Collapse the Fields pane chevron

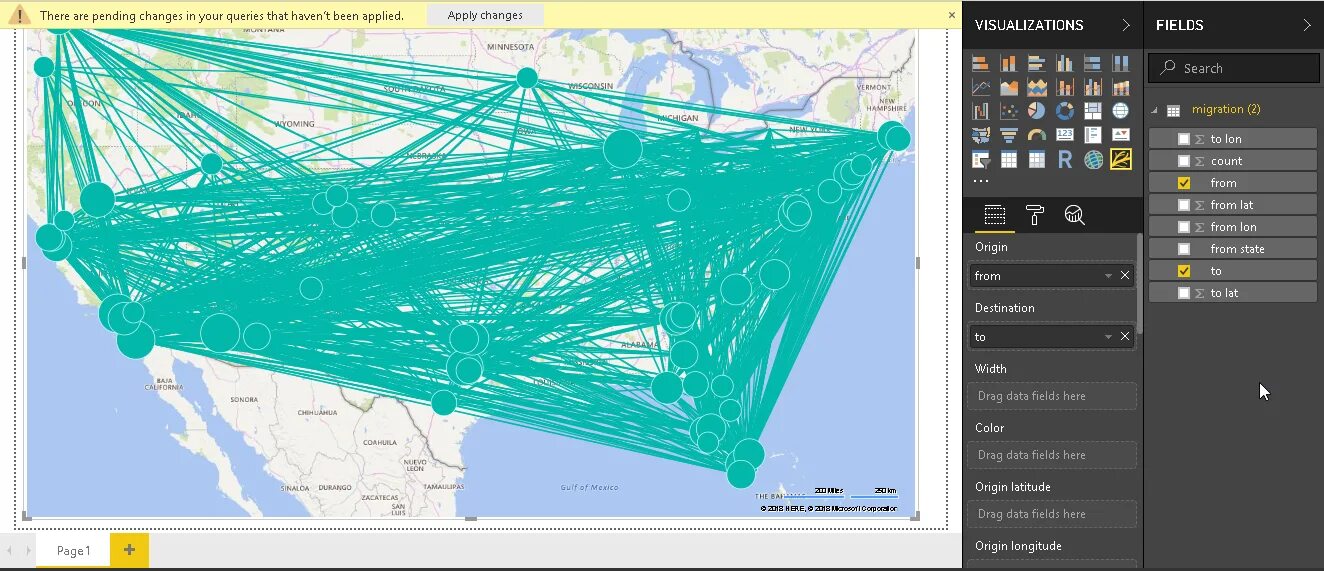tap(1307, 25)
